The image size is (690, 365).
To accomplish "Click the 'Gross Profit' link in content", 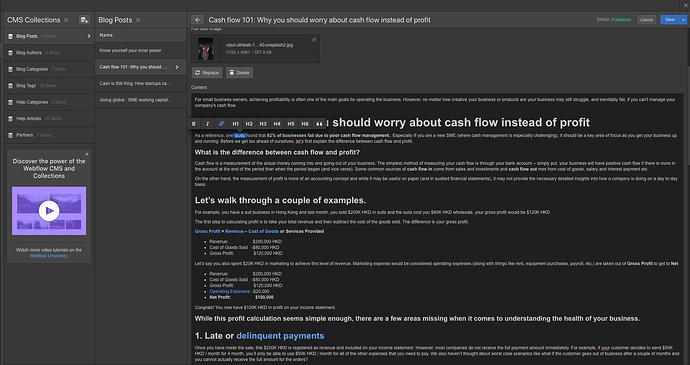I will tap(208, 231).
